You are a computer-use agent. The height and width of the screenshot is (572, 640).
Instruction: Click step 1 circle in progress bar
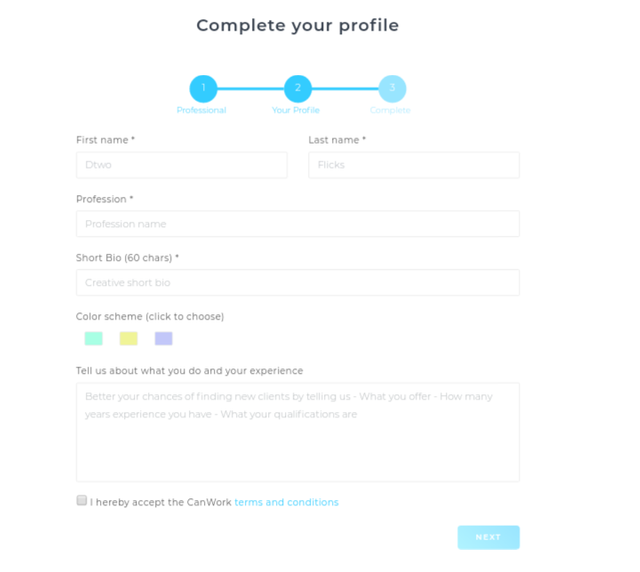[x=203, y=89]
